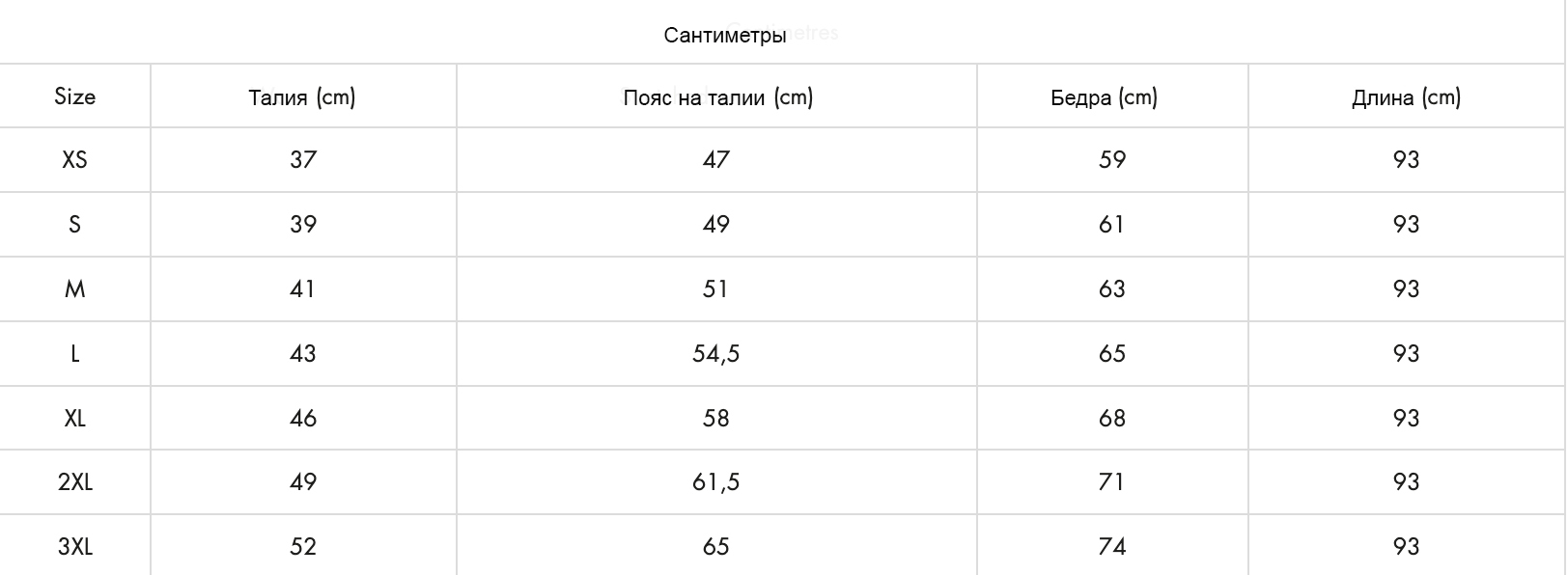This screenshot has height=575, width=1568.
Task: Select the XL size row label
Action: (x=74, y=419)
